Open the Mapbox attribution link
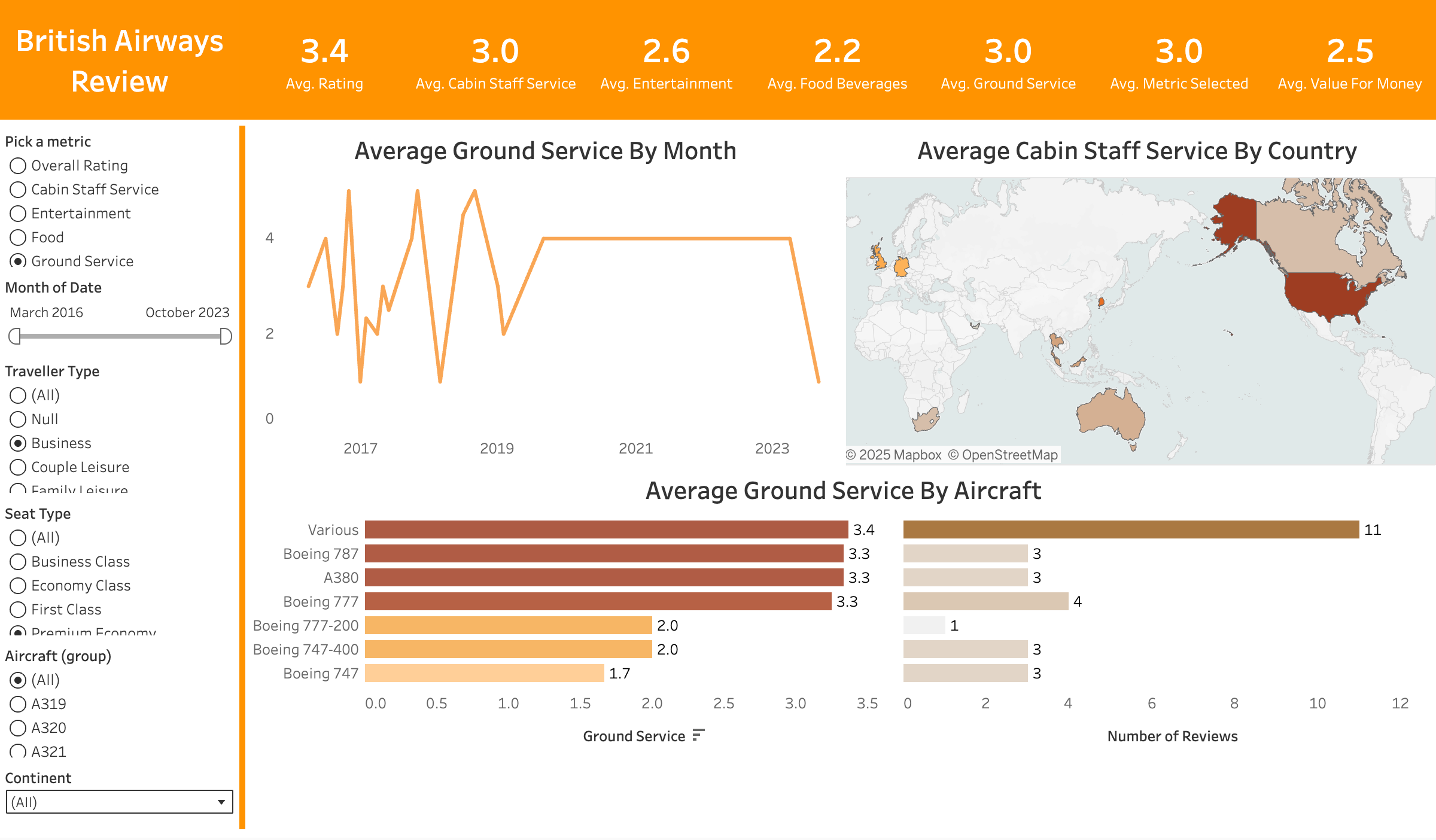 (893, 455)
